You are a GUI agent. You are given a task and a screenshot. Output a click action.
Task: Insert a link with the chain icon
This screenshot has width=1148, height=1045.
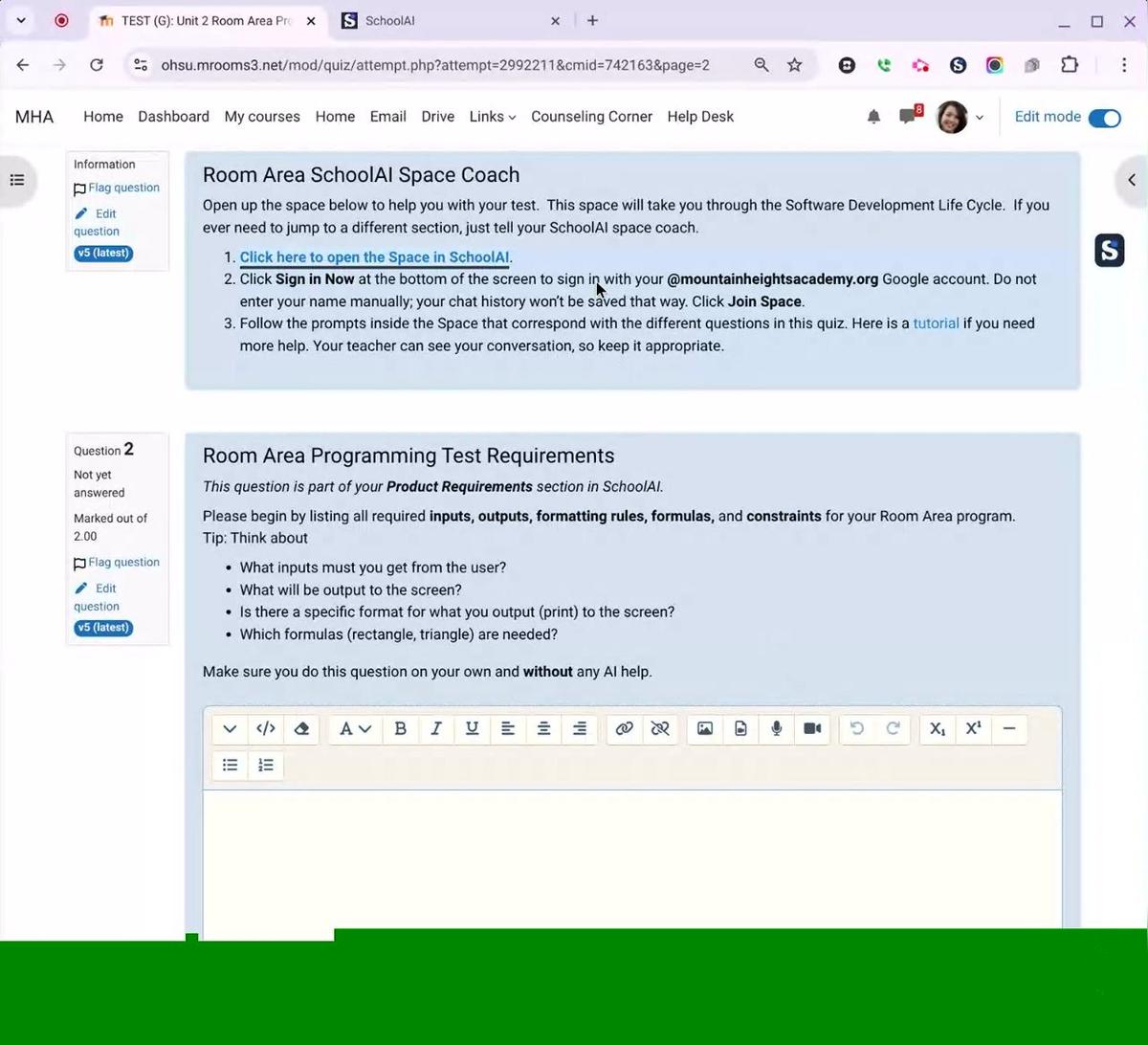(624, 729)
